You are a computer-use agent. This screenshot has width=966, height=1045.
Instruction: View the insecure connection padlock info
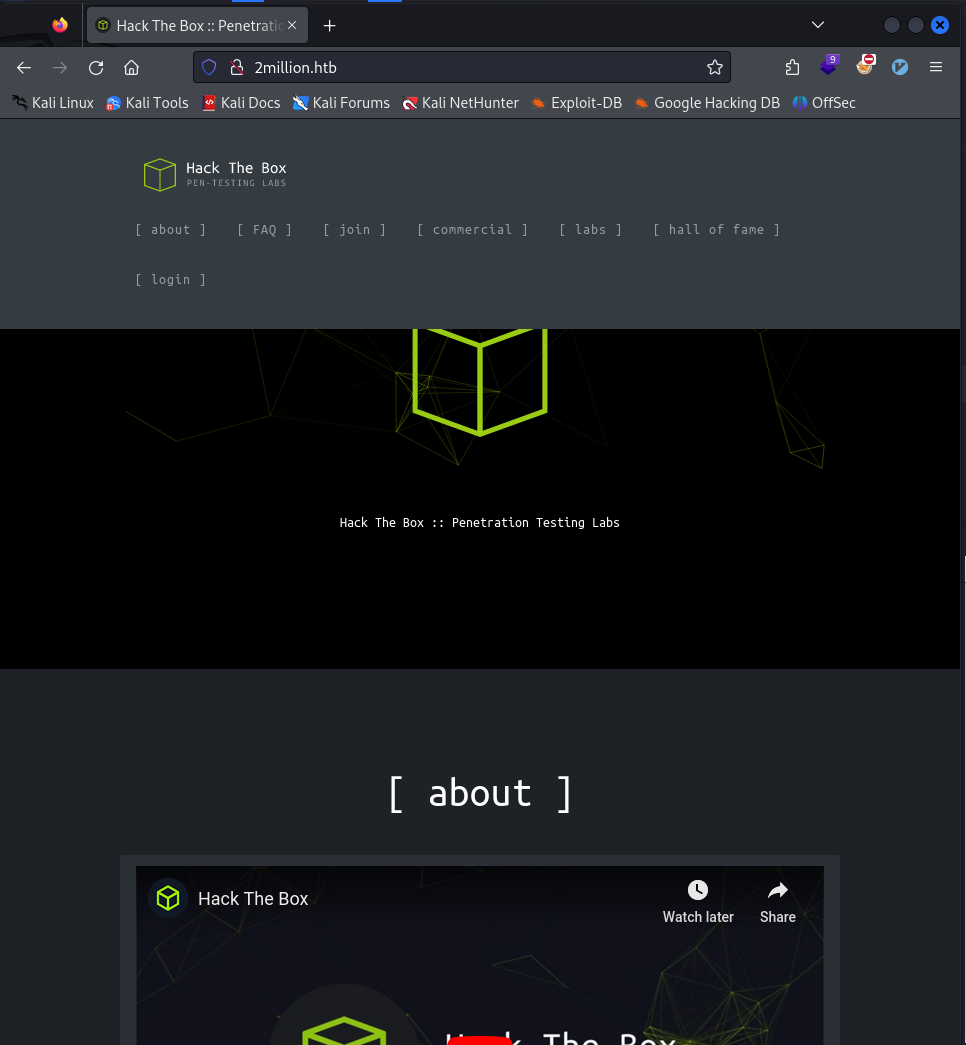click(237, 67)
